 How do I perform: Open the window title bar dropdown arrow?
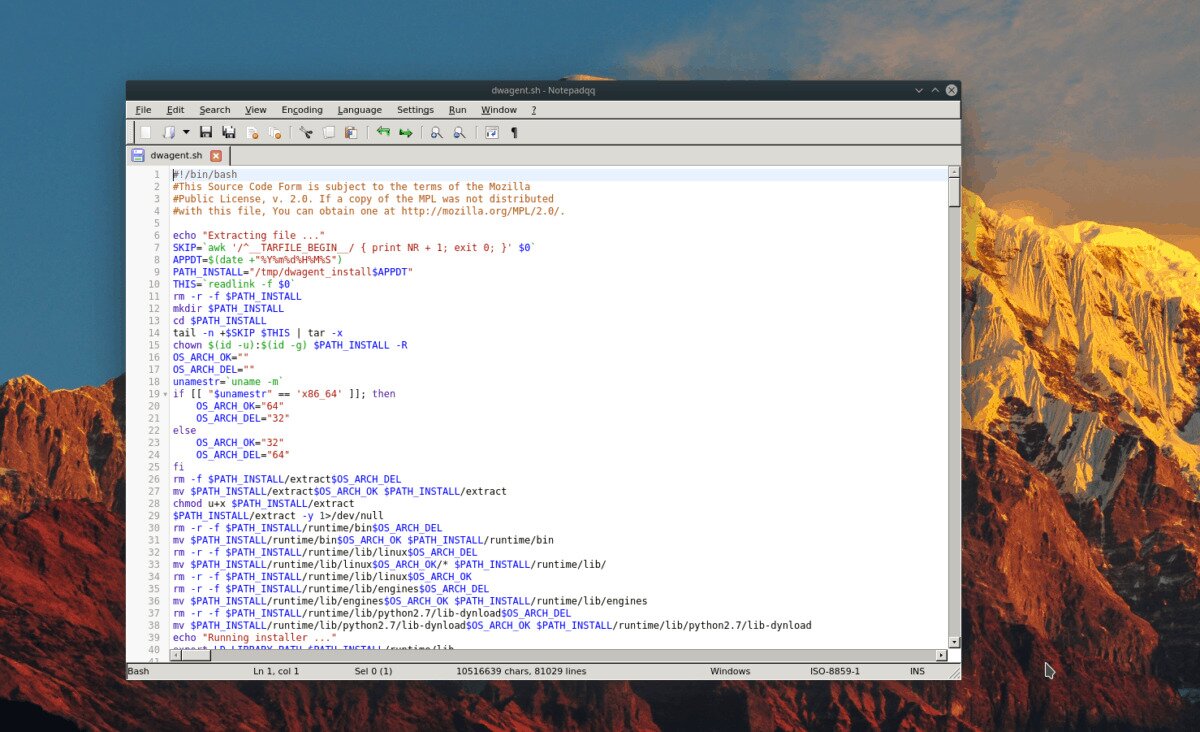point(919,90)
